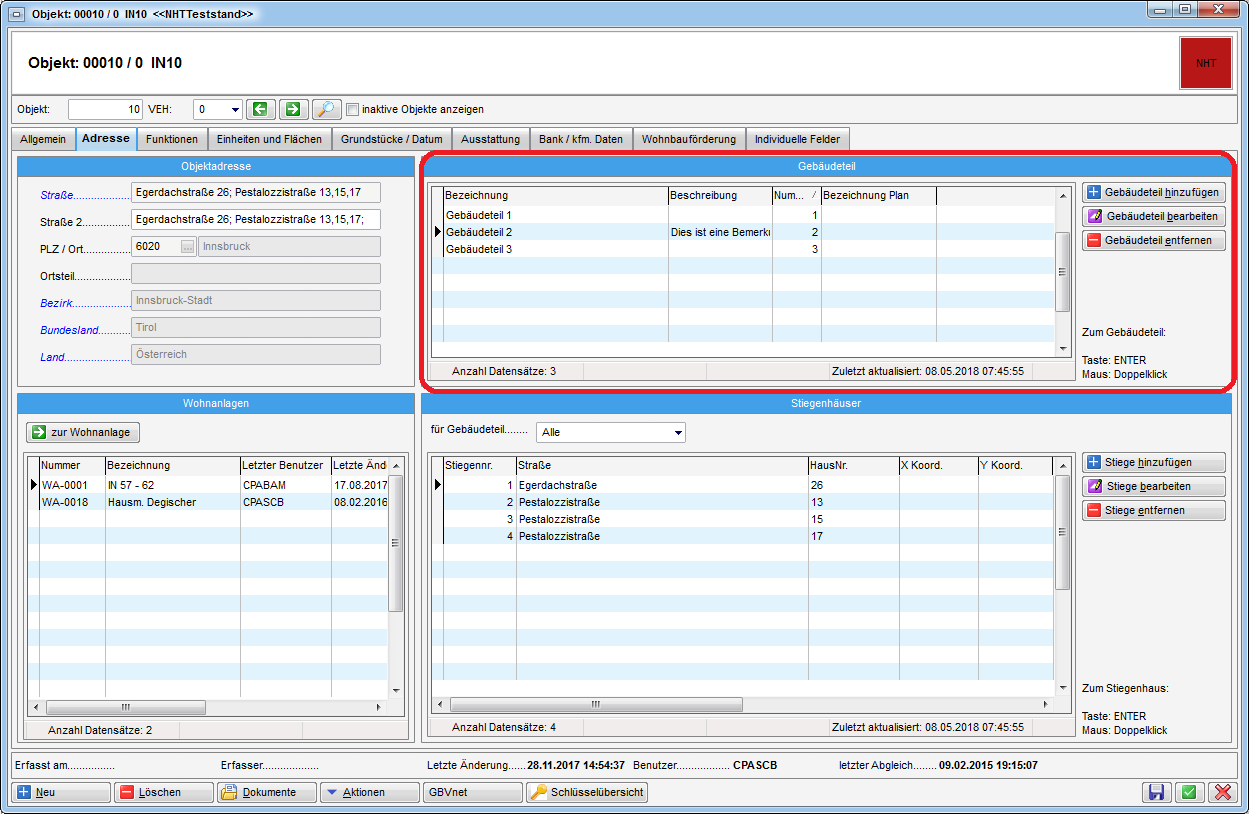Select the Gebäudeteil 3 row
Image resolution: width=1249 pixels, height=814 pixels.
coord(479,249)
